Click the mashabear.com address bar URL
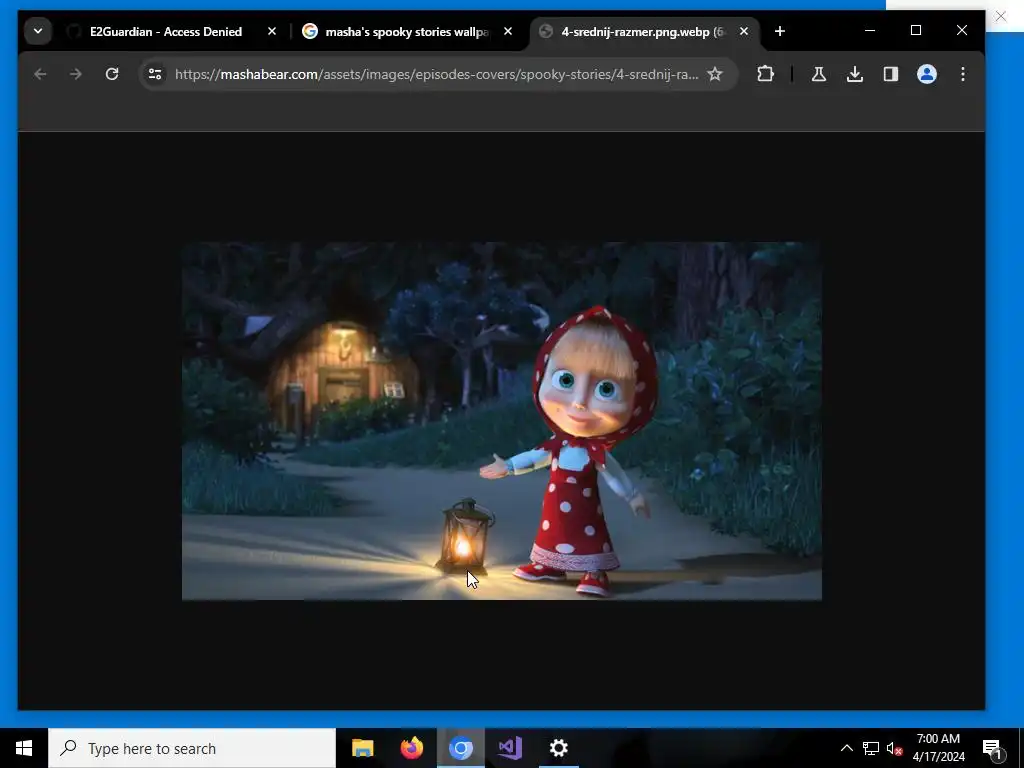The width and height of the screenshot is (1024, 768). (436, 74)
